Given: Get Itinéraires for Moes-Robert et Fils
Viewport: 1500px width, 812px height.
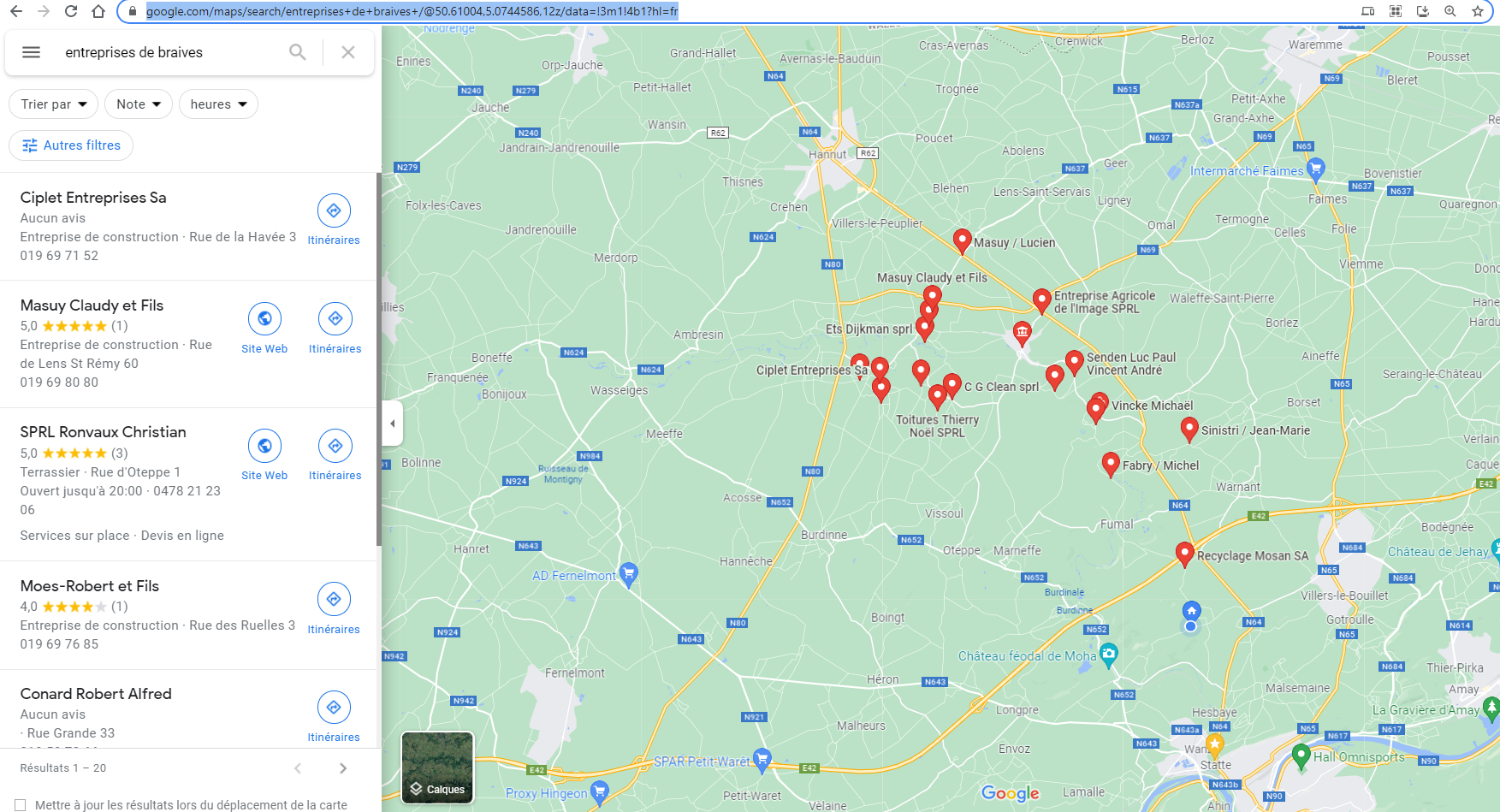Looking at the screenshot, I should (x=334, y=608).
